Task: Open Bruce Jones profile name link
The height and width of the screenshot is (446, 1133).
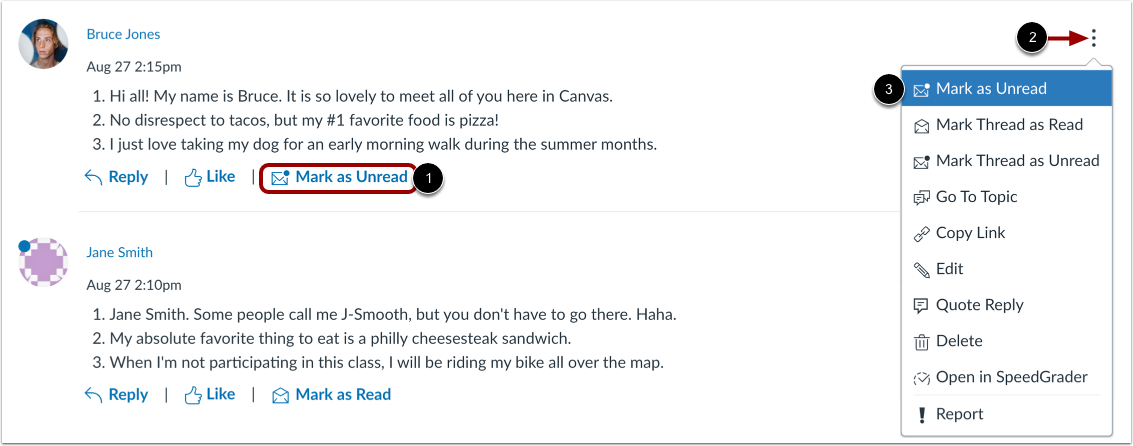Action: [x=123, y=34]
